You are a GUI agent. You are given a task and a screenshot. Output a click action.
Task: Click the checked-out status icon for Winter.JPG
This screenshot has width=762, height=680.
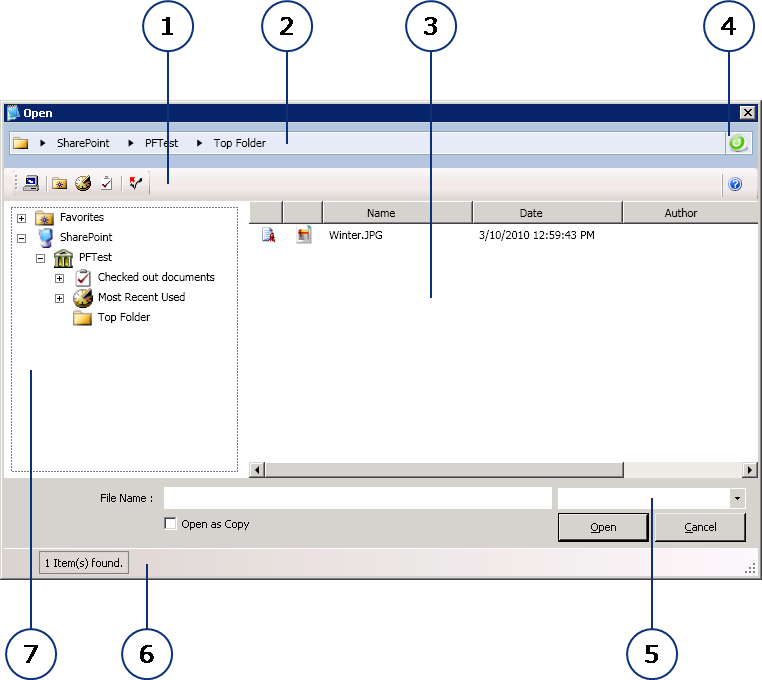tap(268, 235)
